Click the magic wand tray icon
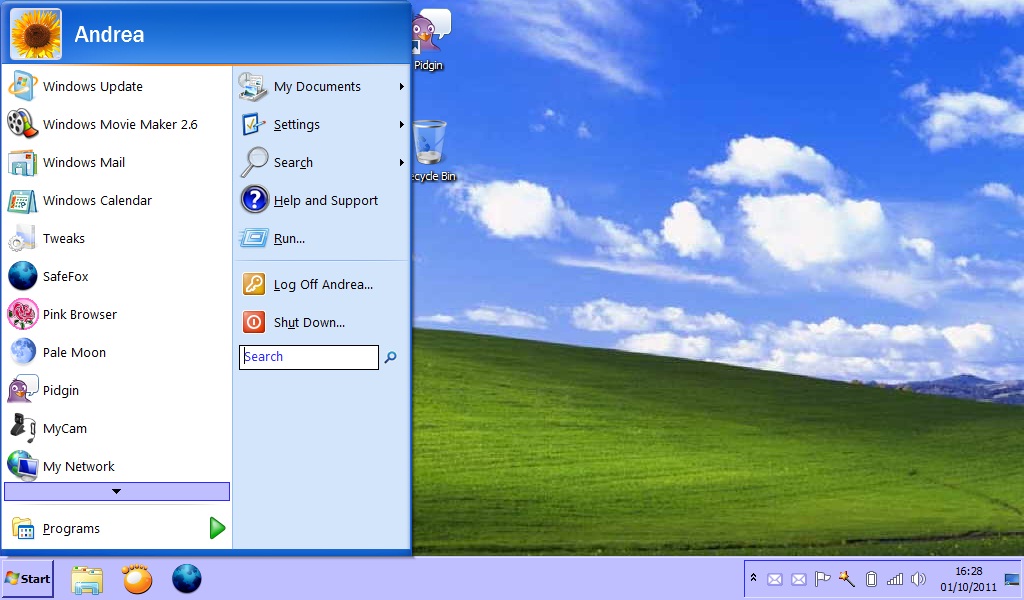This screenshot has width=1024, height=600. tap(847, 578)
